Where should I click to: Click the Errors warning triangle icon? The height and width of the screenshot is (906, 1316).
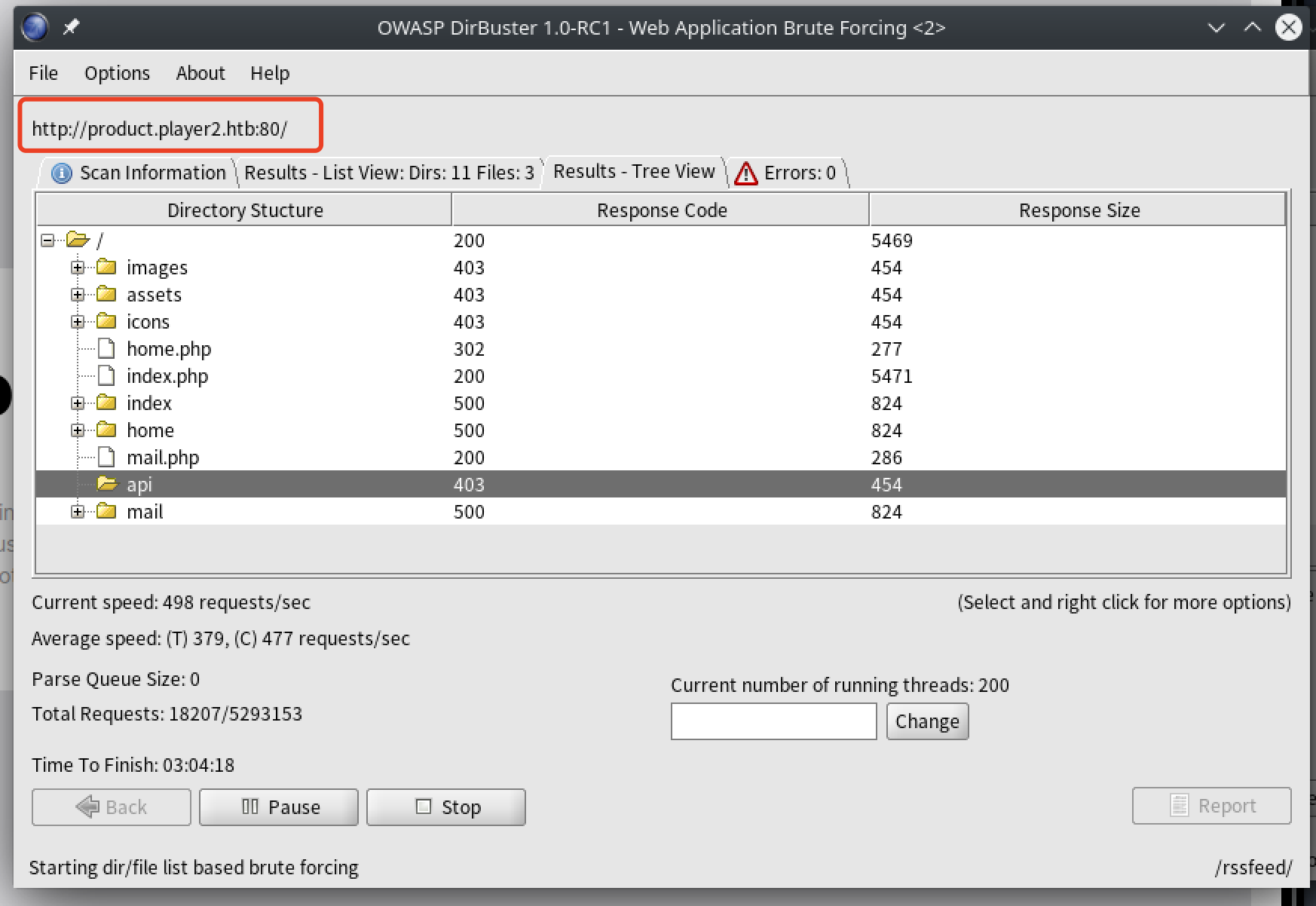pyautogui.click(x=745, y=173)
